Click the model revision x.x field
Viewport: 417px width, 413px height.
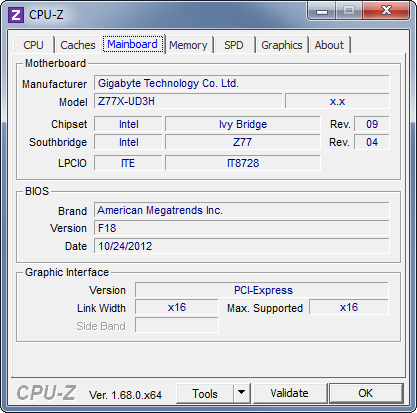pos(337,101)
